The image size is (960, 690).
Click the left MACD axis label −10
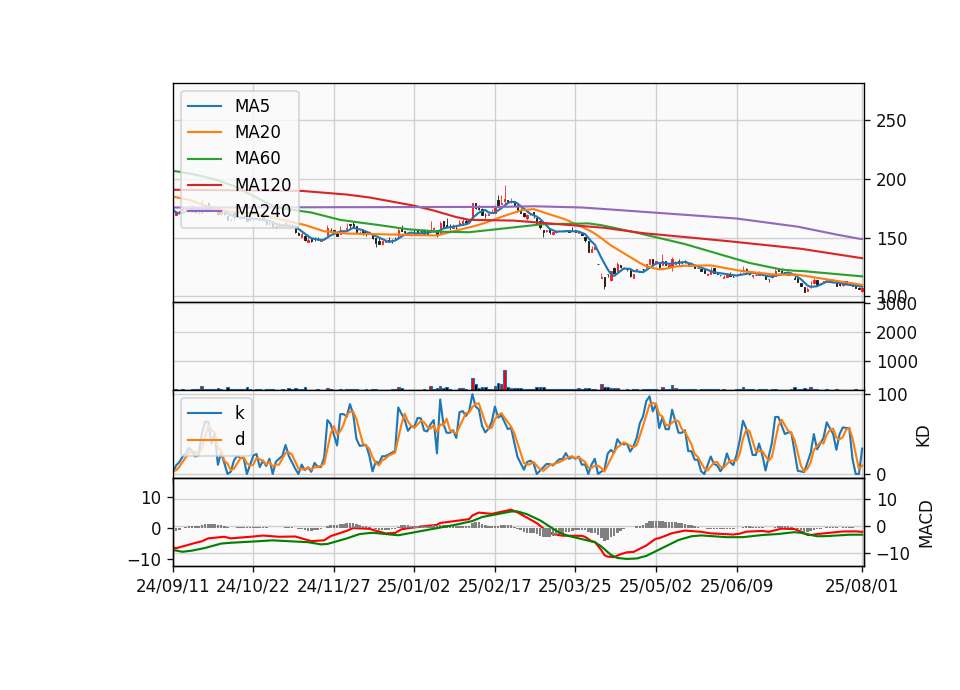click(145, 560)
